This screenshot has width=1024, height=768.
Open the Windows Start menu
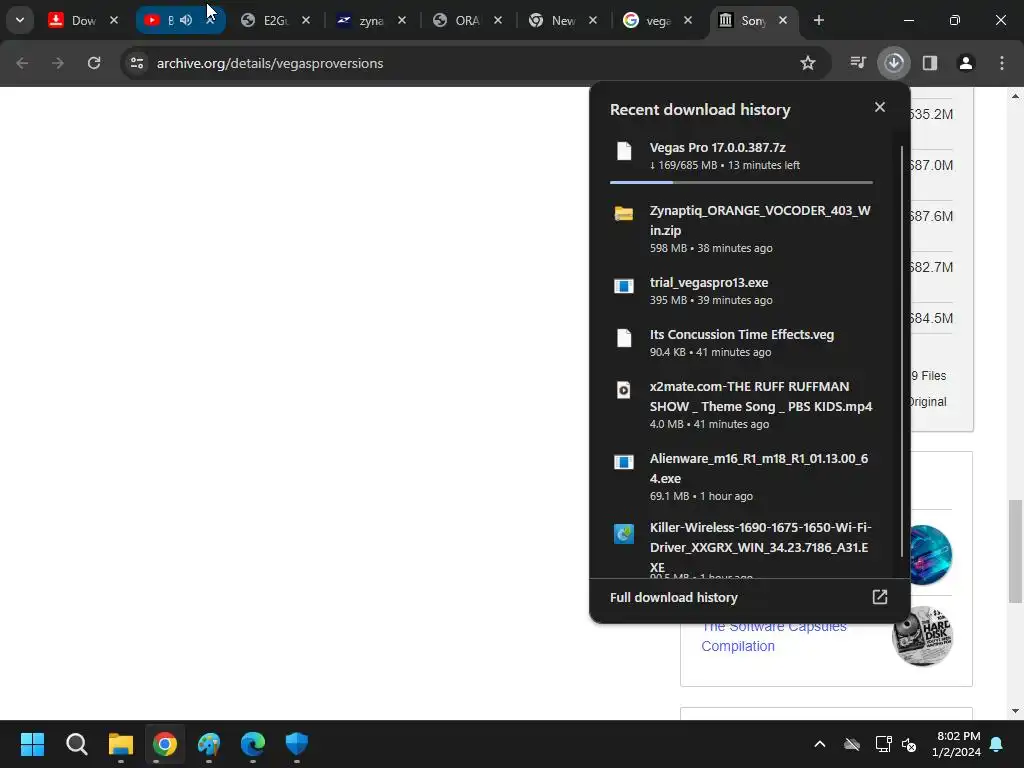(x=32, y=744)
